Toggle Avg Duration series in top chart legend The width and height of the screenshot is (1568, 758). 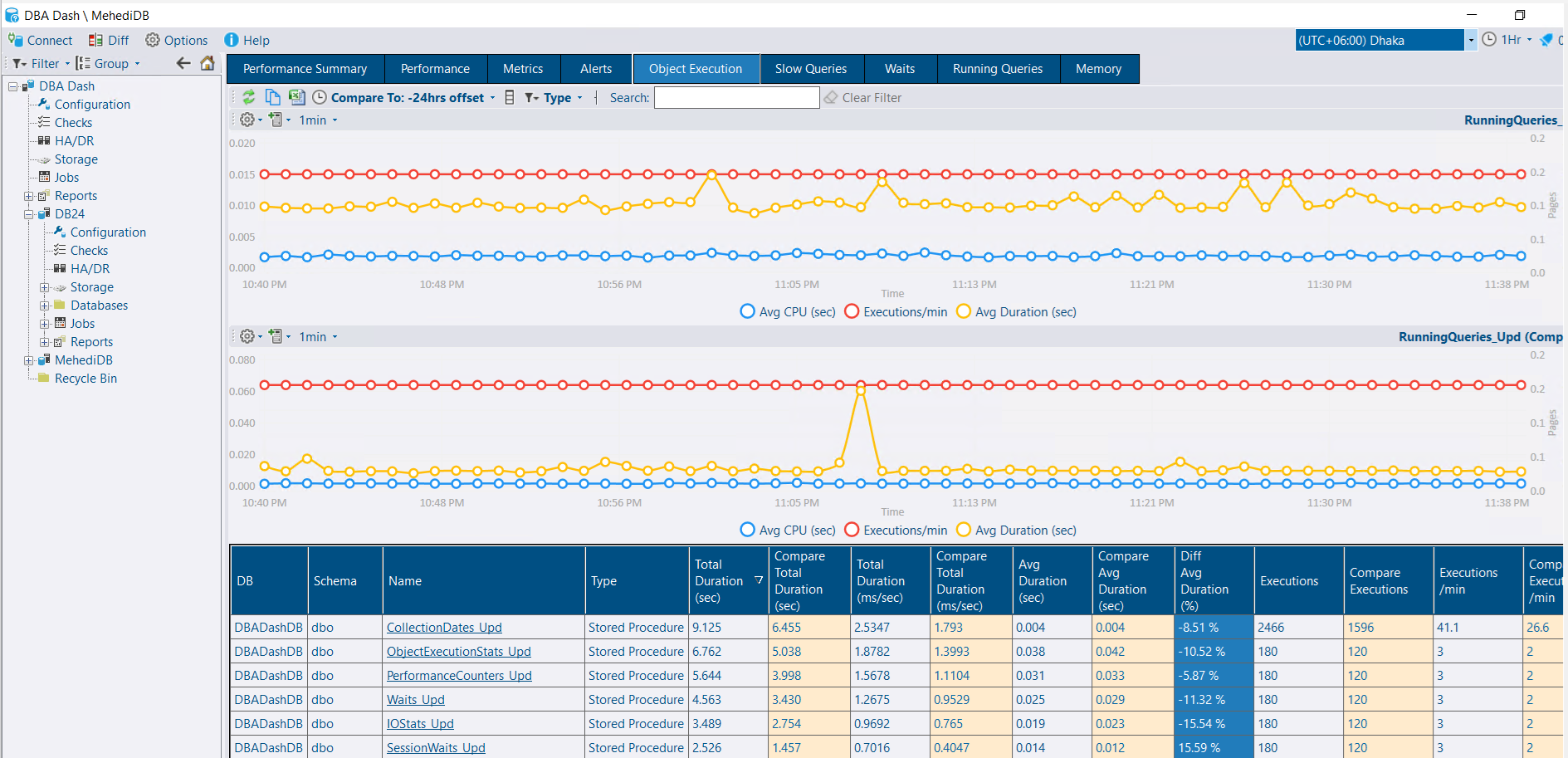[x=1016, y=312]
